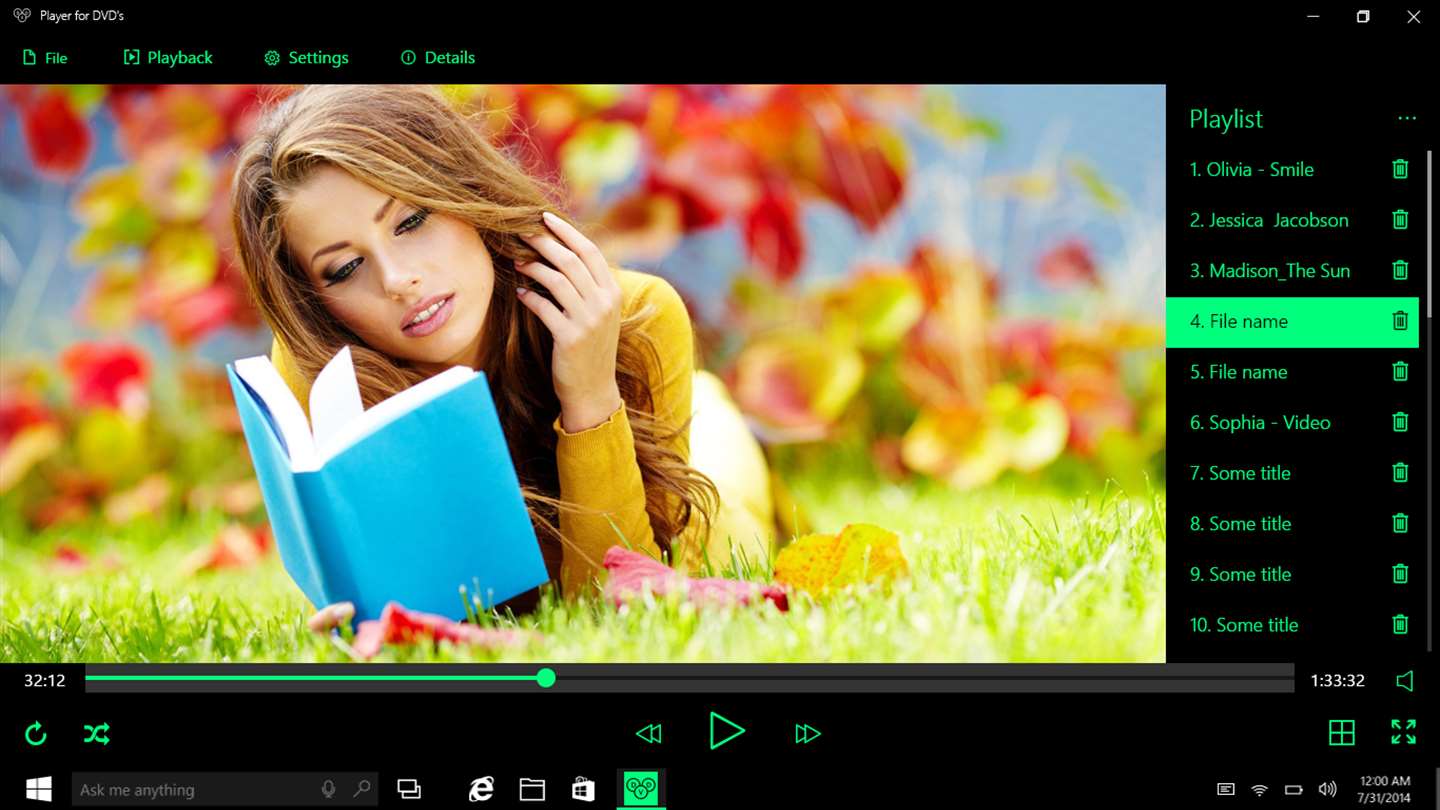Open the Settings menu
Screen dimensions: 1440x810
point(306,58)
